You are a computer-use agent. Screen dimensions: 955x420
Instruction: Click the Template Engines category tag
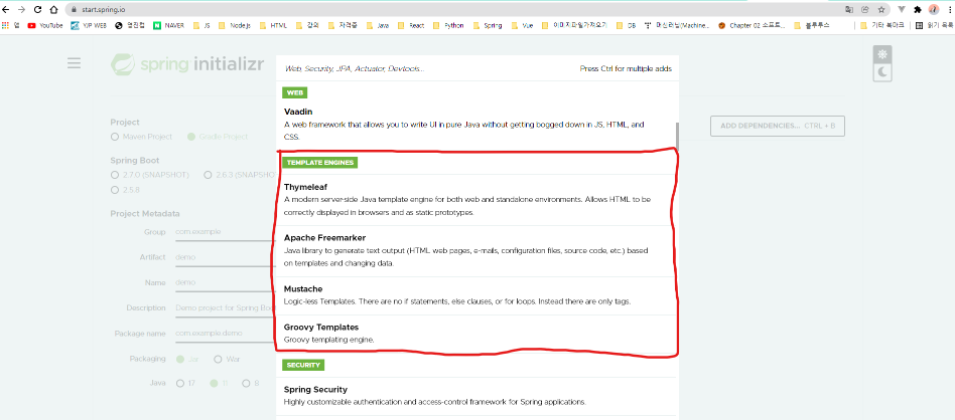pos(320,163)
